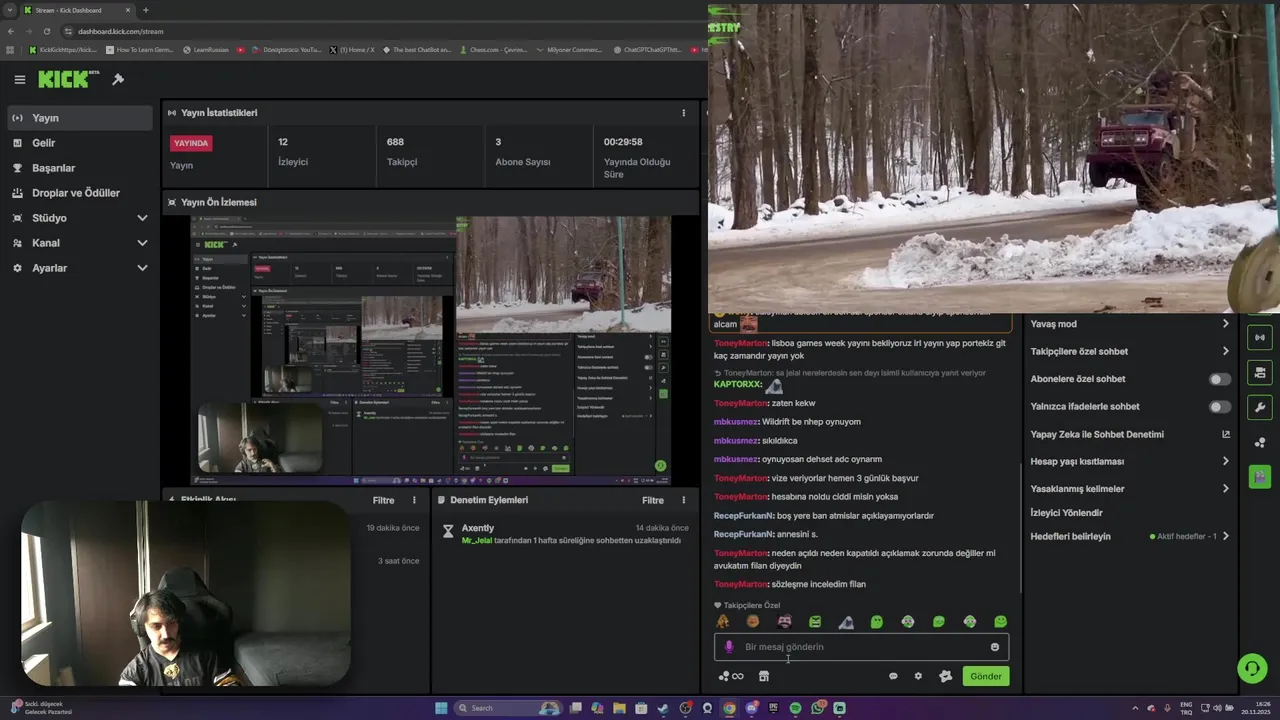Open the hamburger menu beside the Kick logo

tap(19, 80)
